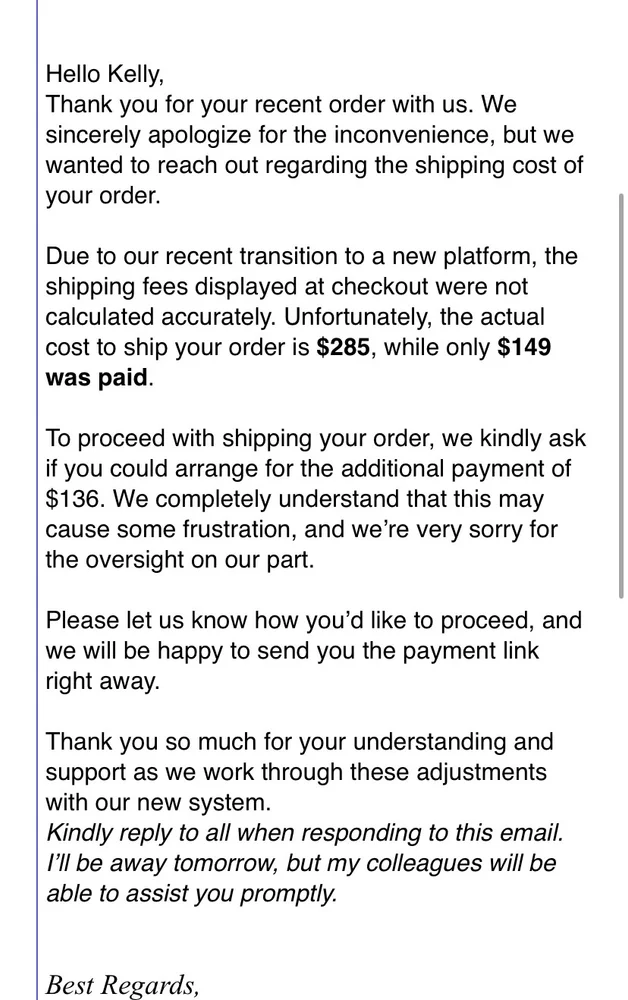Click the blue vertical quote bar on the left
Screen dimensions: 628x1000
(x=37, y=500)
